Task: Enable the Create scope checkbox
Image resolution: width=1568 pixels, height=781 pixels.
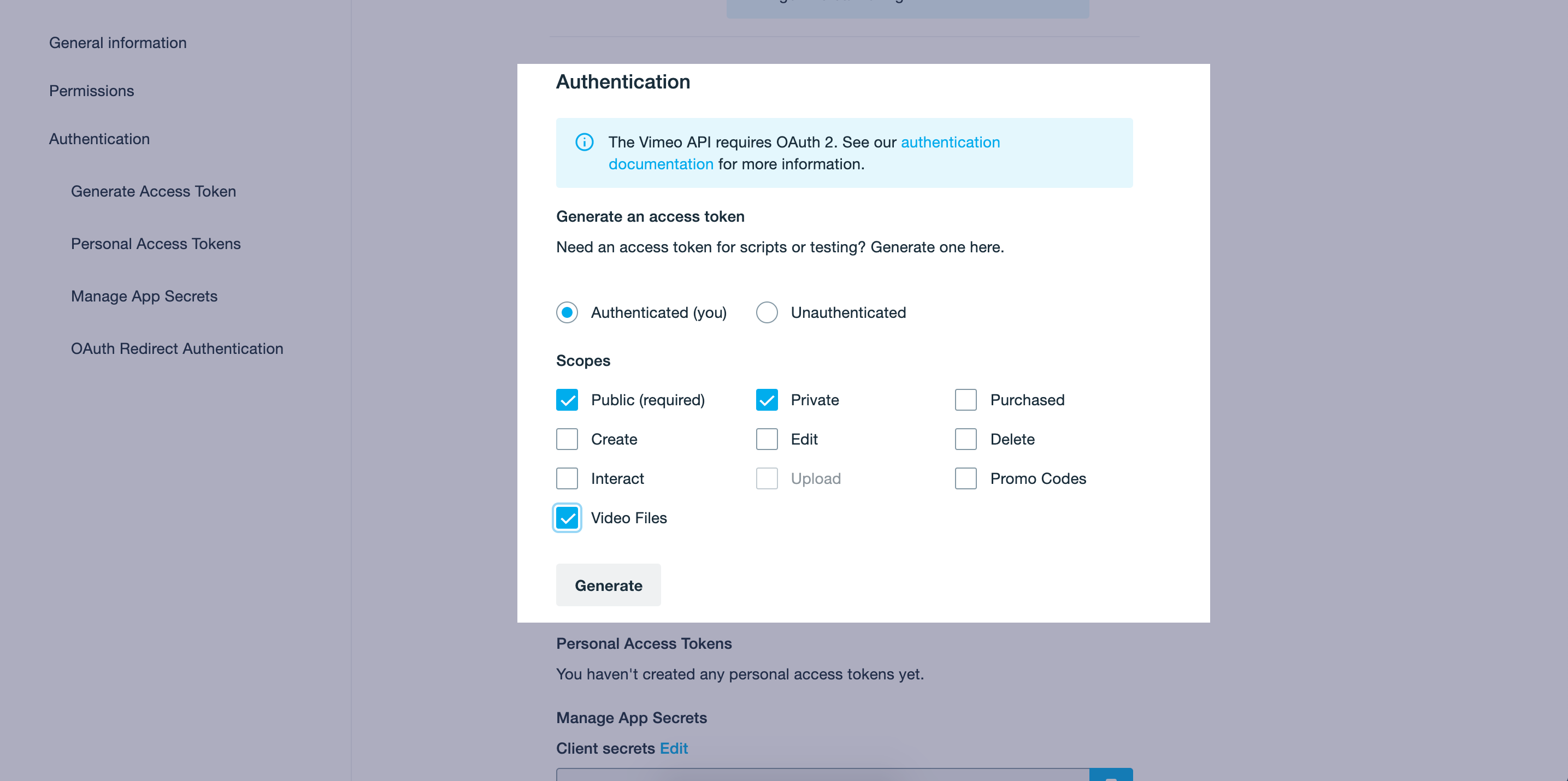Action: pyautogui.click(x=566, y=439)
